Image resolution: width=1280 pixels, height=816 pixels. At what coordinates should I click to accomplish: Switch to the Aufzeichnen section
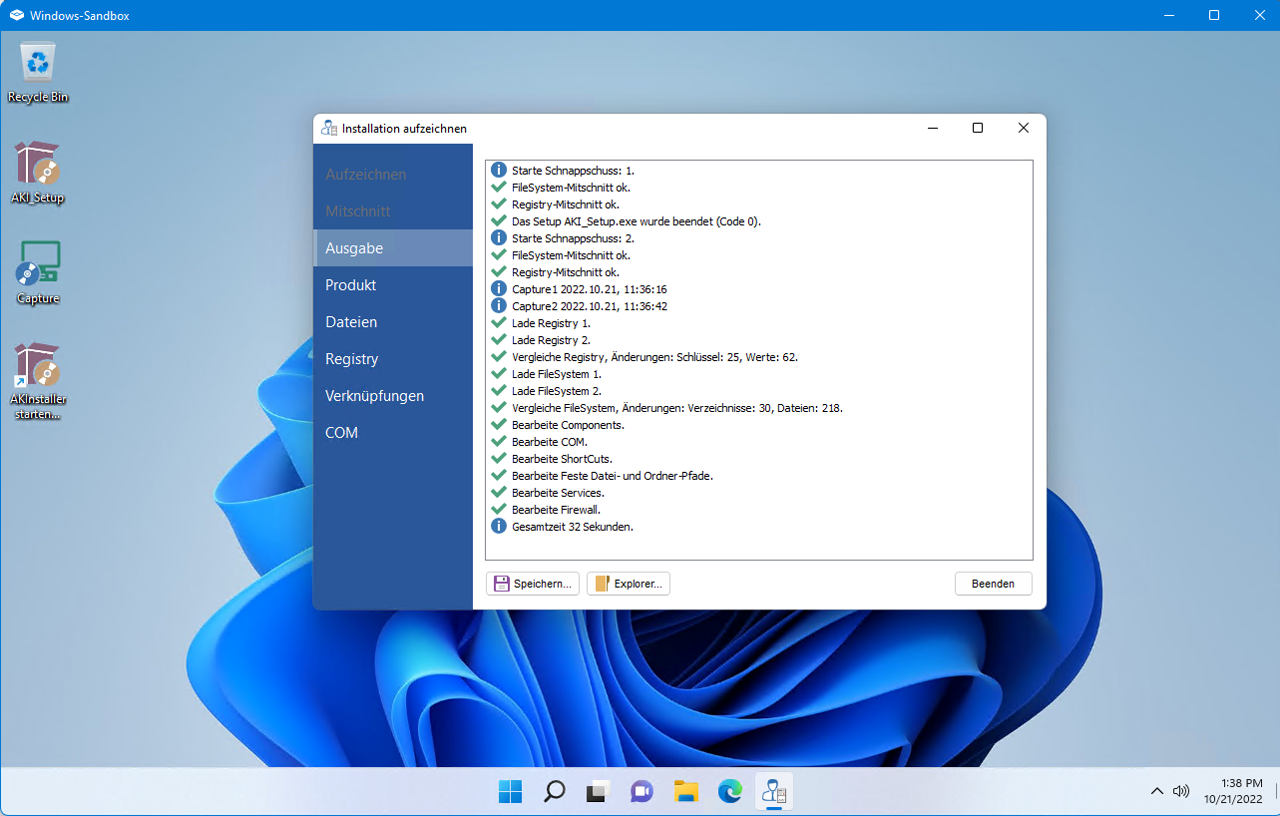click(x=393, y=174)
